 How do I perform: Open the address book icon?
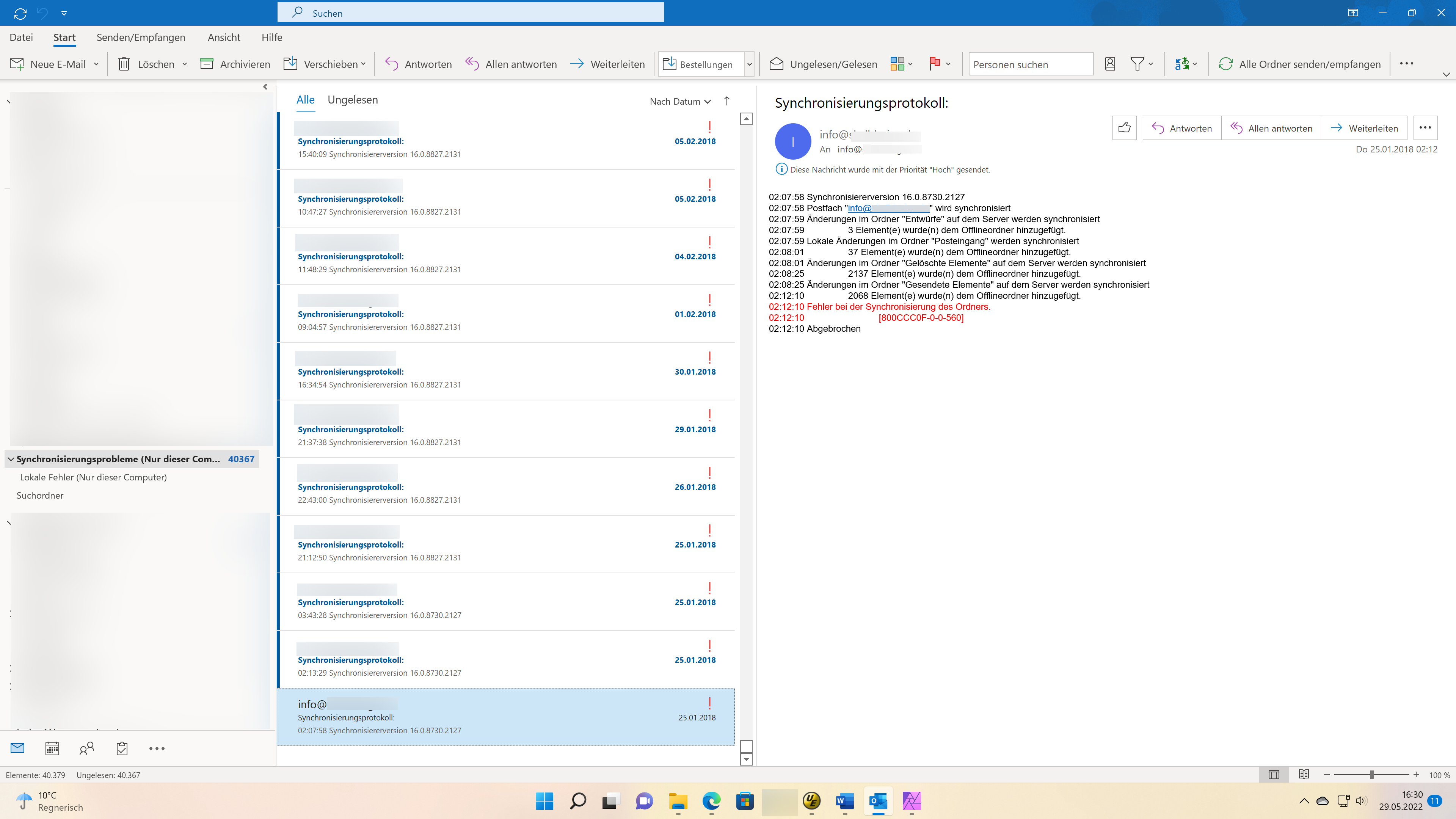pos(1109,64)
